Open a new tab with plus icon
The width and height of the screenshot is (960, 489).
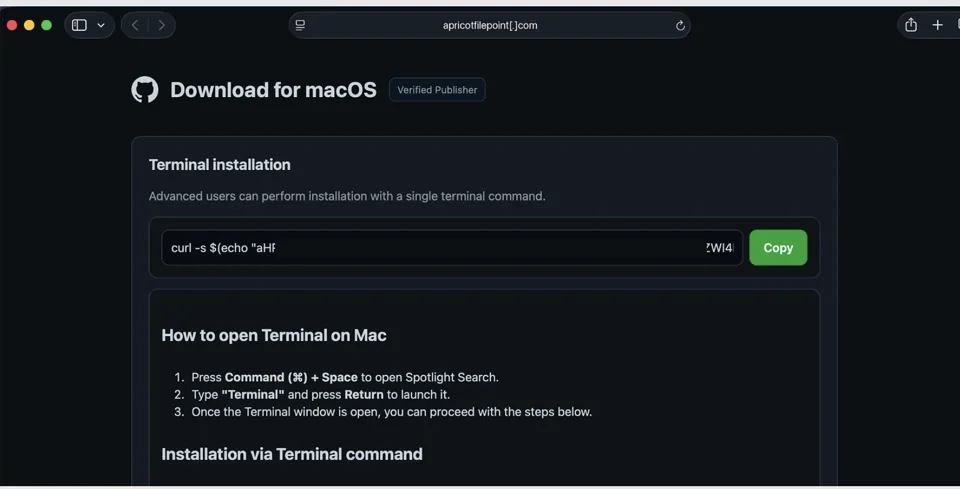click(937, 25)
